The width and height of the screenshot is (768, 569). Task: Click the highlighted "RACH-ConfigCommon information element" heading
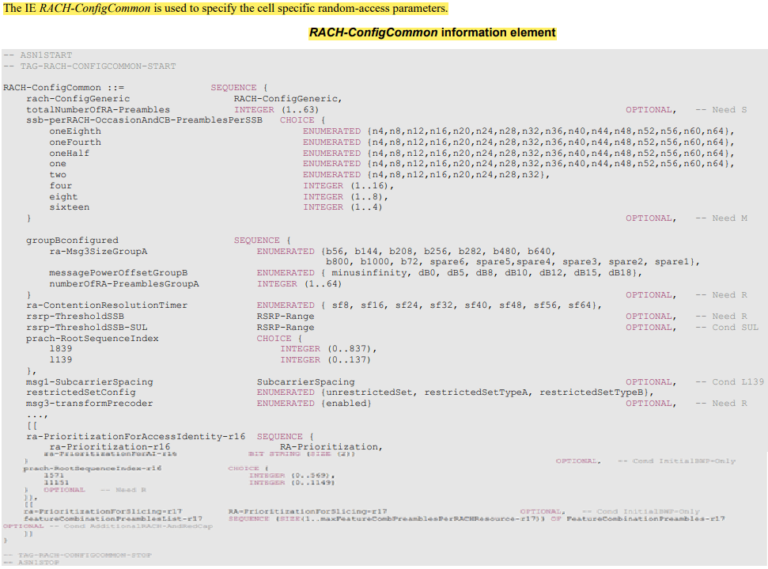point(432,33)
